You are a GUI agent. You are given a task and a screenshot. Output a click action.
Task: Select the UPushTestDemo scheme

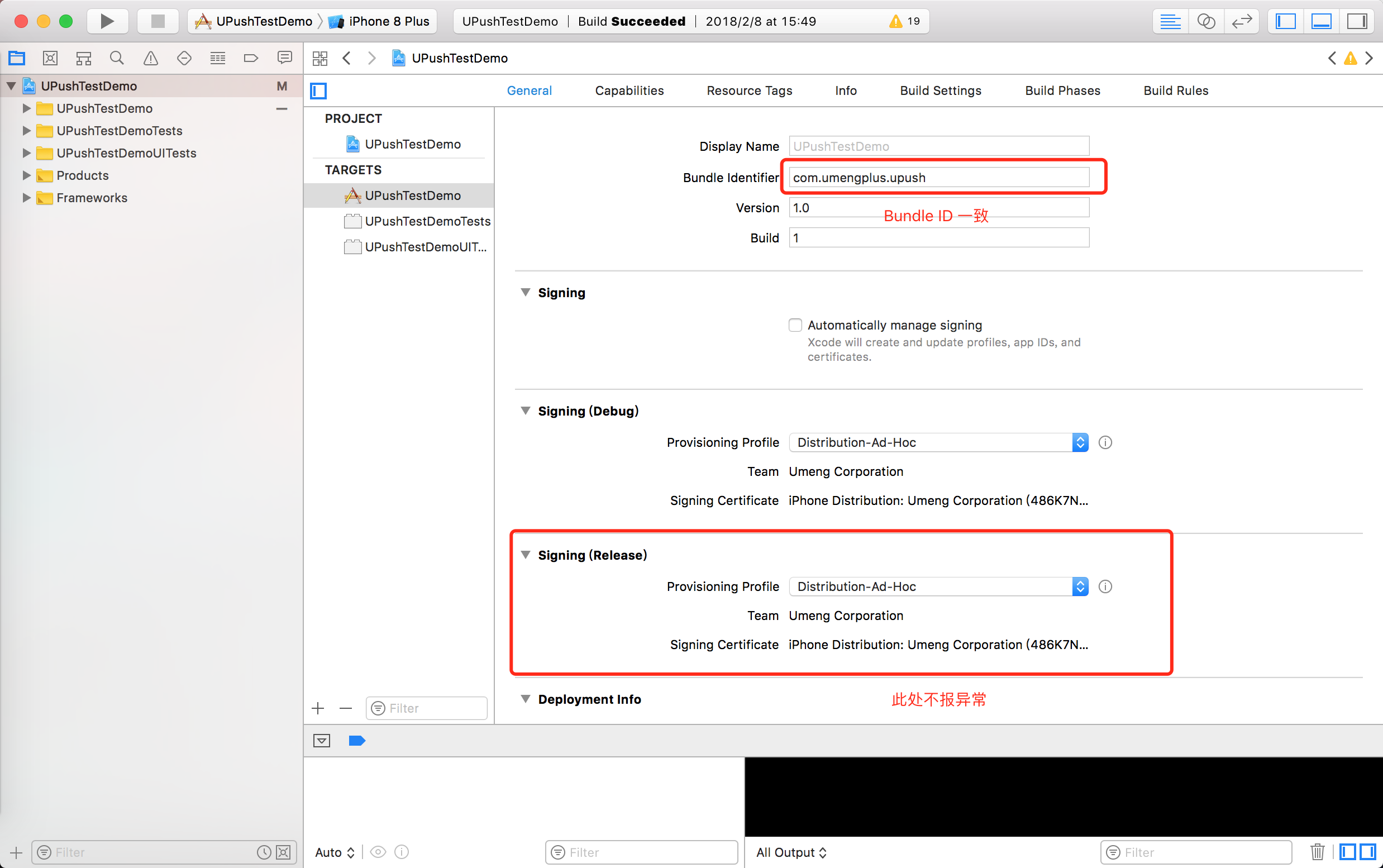pyautogui.click(x=254, y=21)
